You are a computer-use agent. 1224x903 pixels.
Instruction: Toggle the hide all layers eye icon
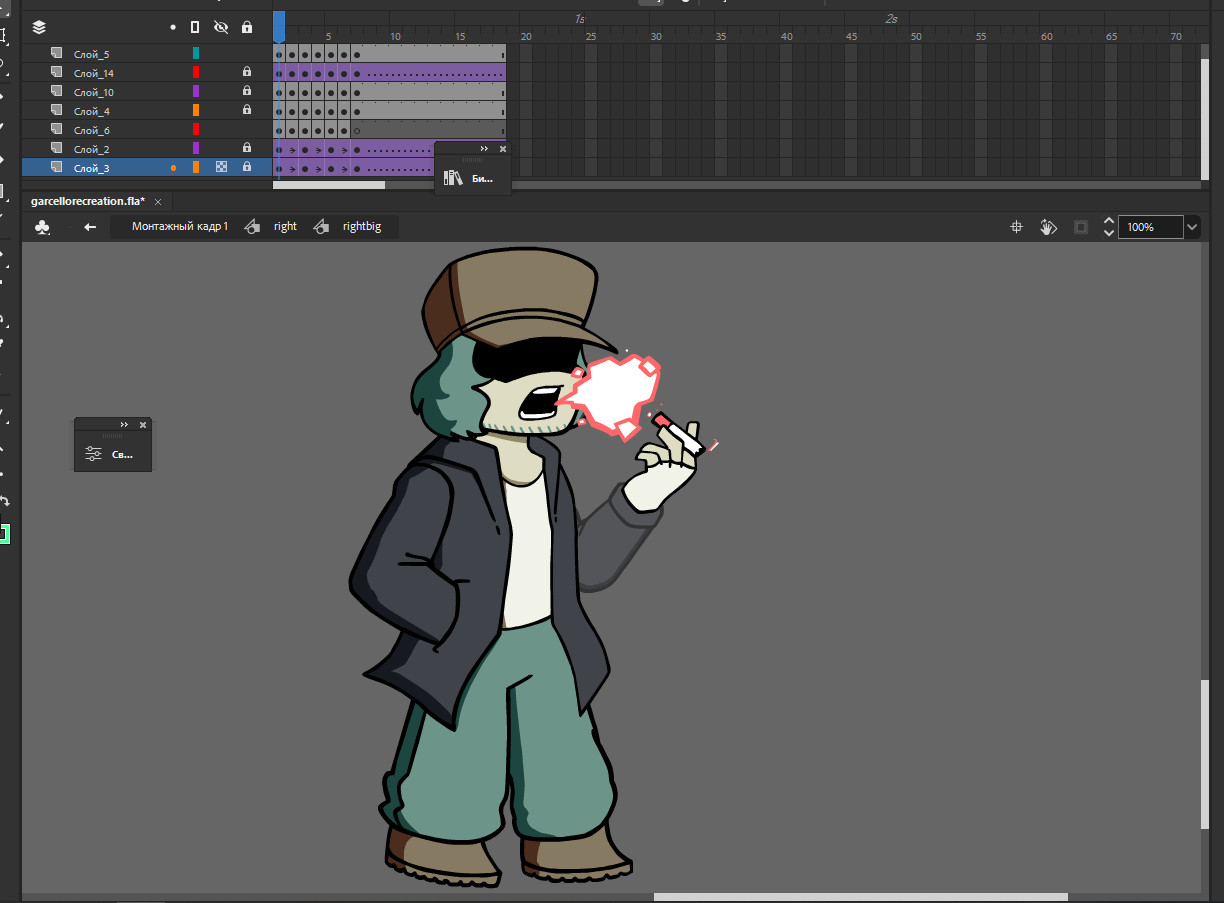(x=221, y=27)
